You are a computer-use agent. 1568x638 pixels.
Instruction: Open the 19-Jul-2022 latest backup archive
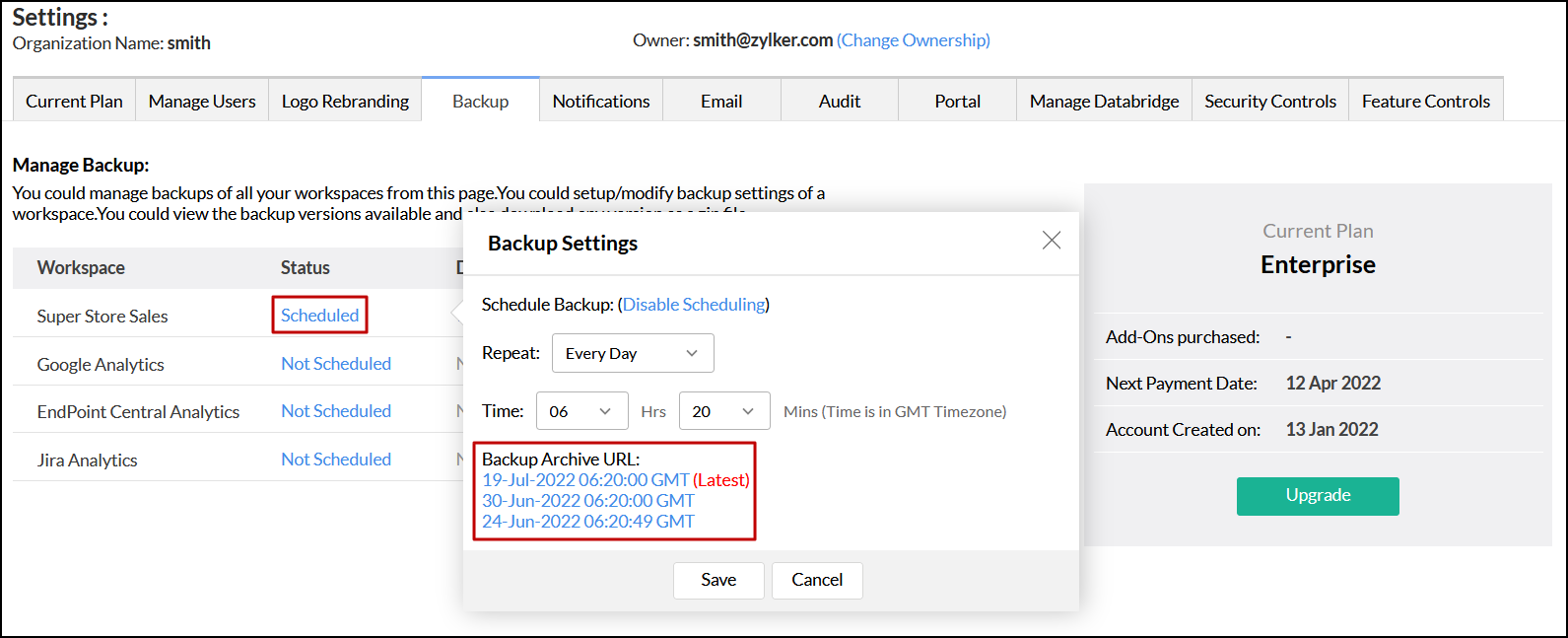pos(585,480)
